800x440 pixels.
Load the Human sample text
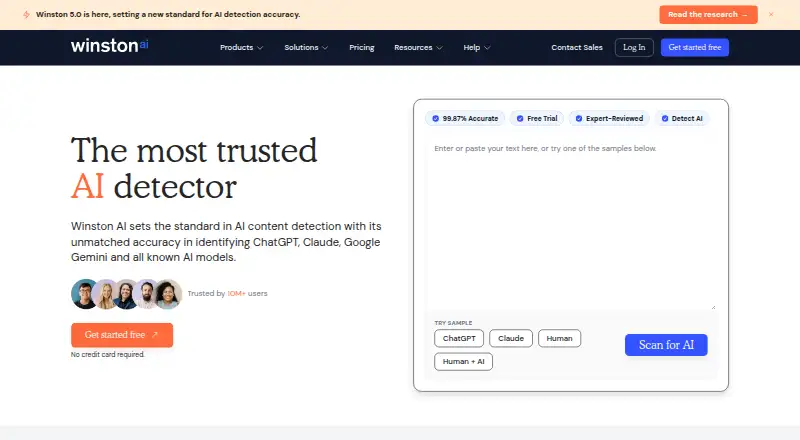pyautogui.click(x=559, y=338)
